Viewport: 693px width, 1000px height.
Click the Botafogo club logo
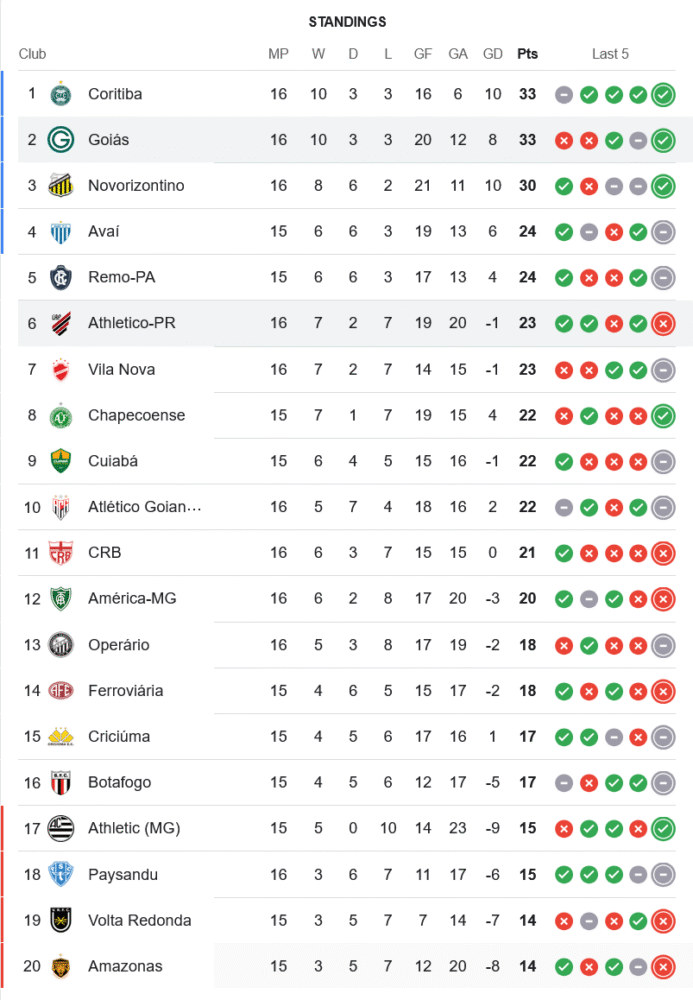[x=61, y=782]
